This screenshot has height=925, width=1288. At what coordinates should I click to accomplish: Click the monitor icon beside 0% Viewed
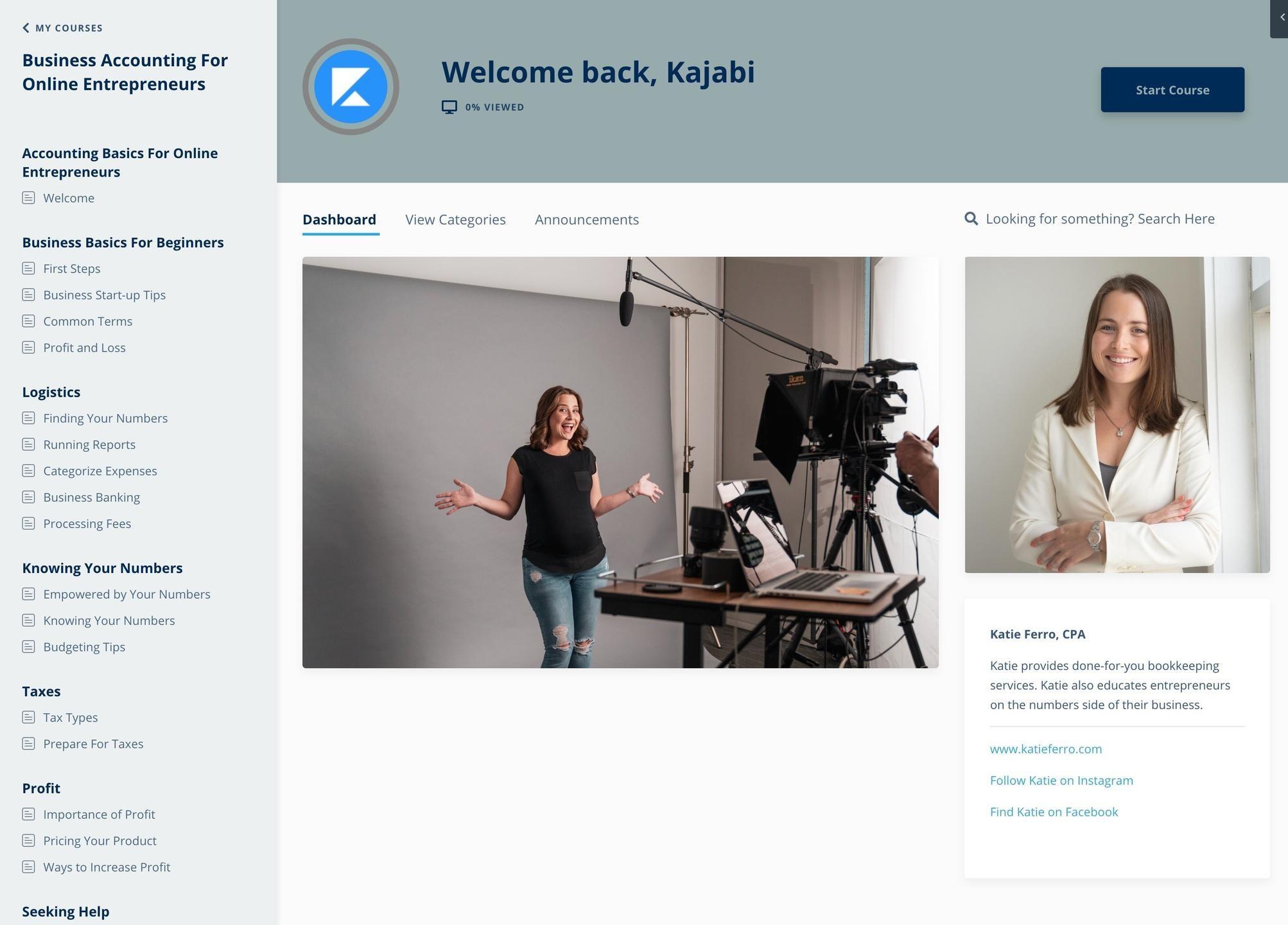pos(449,107)
